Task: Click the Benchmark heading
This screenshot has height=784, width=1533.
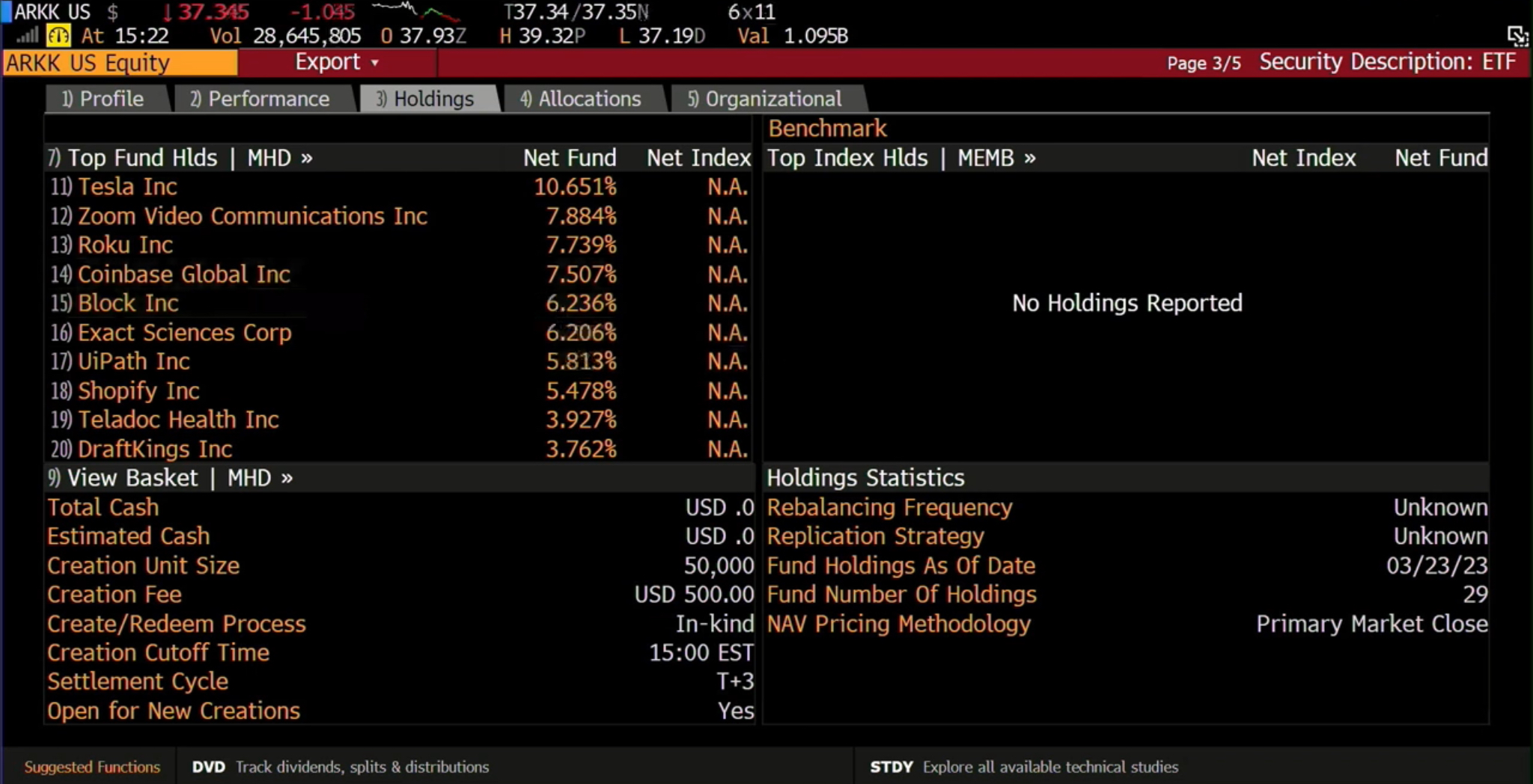Action: click(827, 129)
